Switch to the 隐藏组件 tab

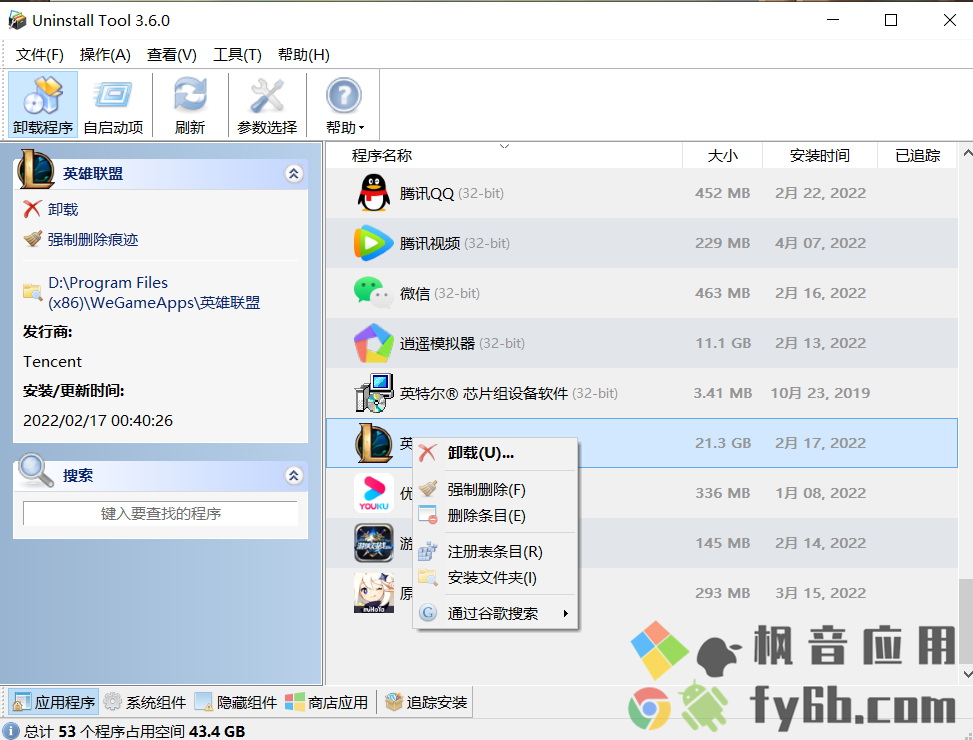pos(236,702)
